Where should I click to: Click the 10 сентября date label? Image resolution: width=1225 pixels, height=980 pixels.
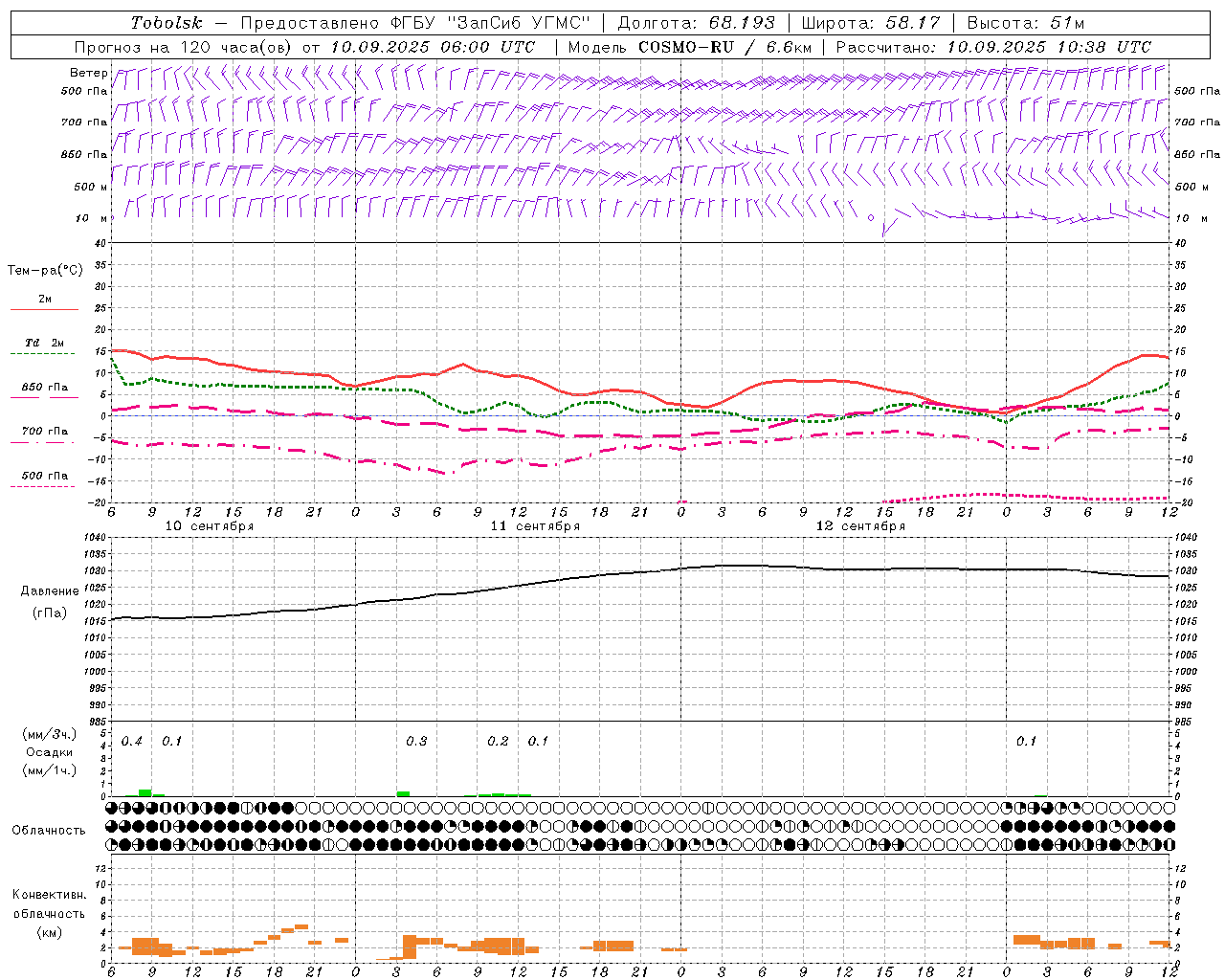(210, 526)
